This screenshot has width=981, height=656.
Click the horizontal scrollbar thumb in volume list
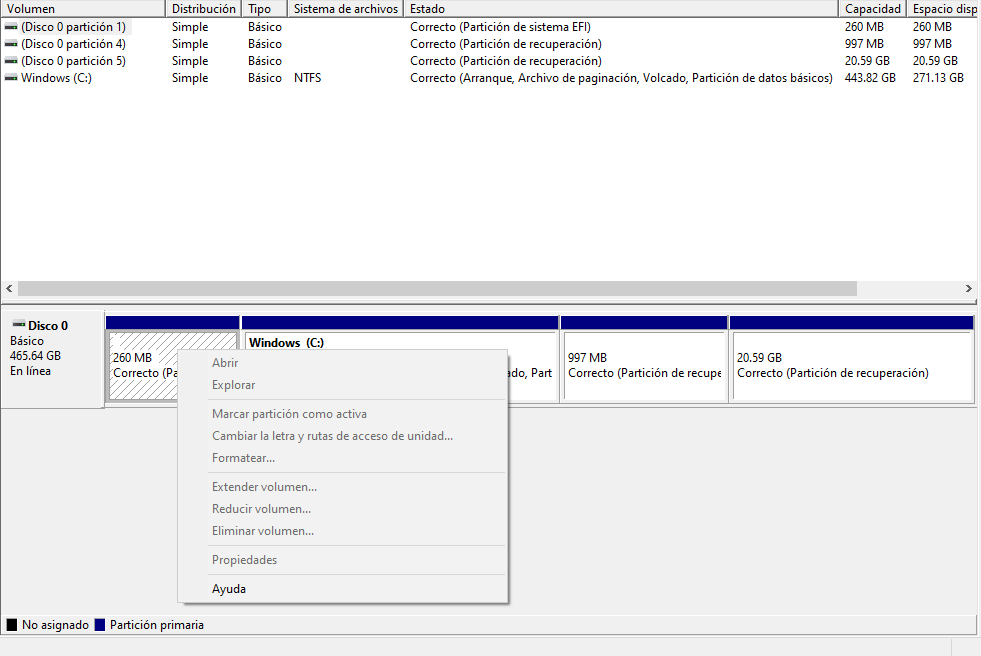point(437,288)
